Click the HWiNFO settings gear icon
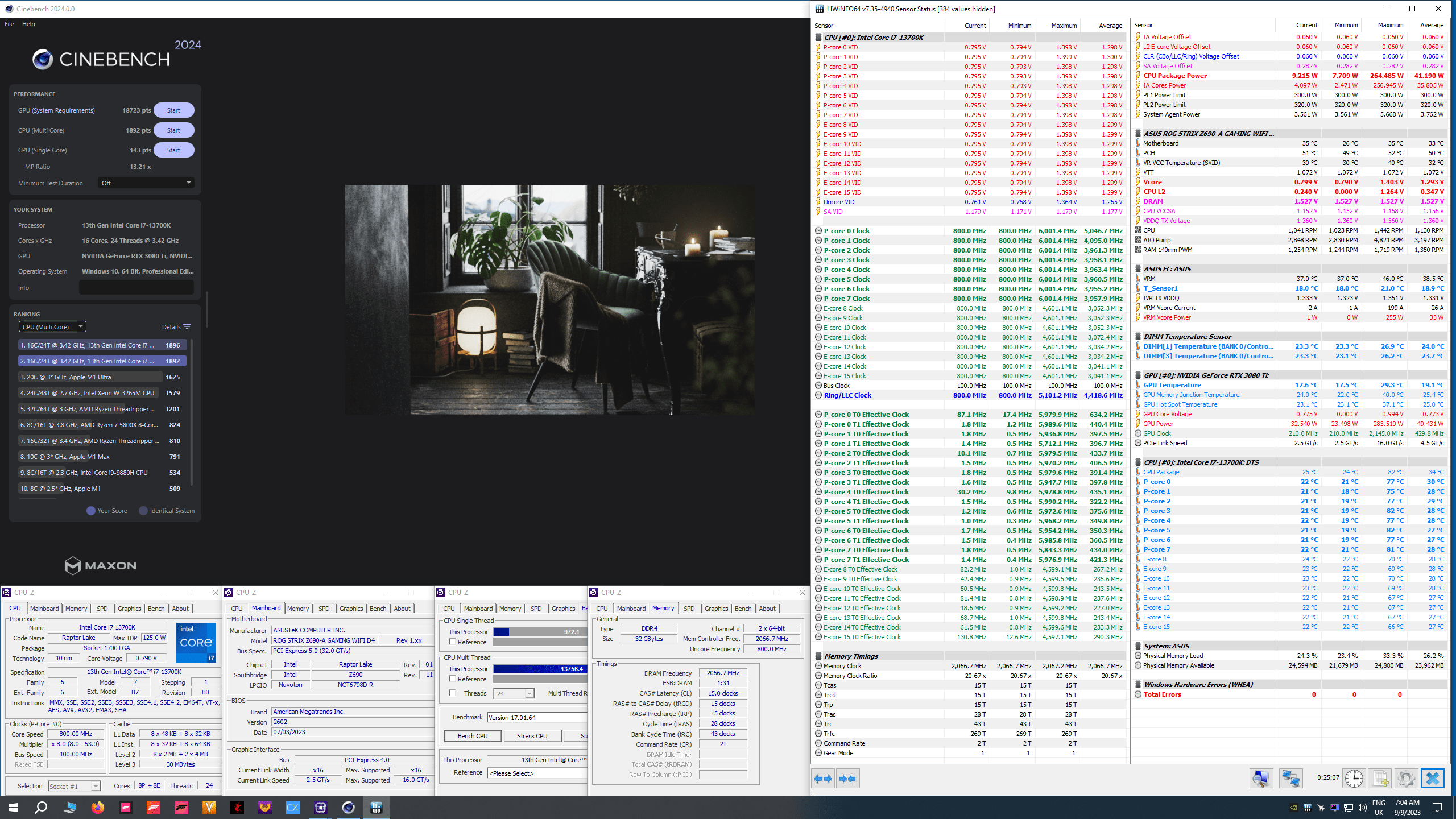Viewport: 1456px width, 819px height. click(1406, 778)
